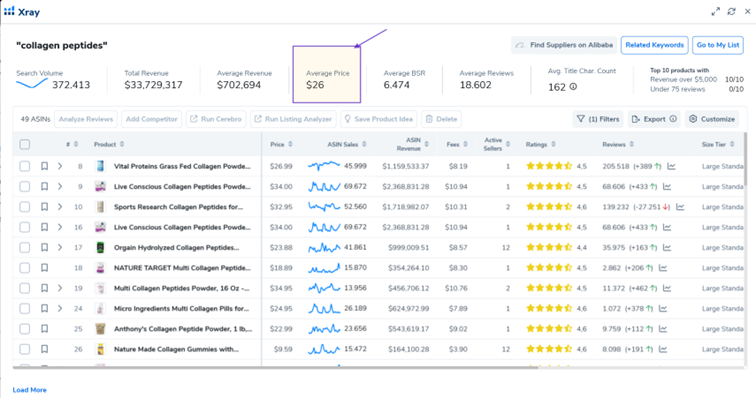Check the Sports Research Collagen Peptides row
This screenshot has height=398, width=756.
(25, 207)
